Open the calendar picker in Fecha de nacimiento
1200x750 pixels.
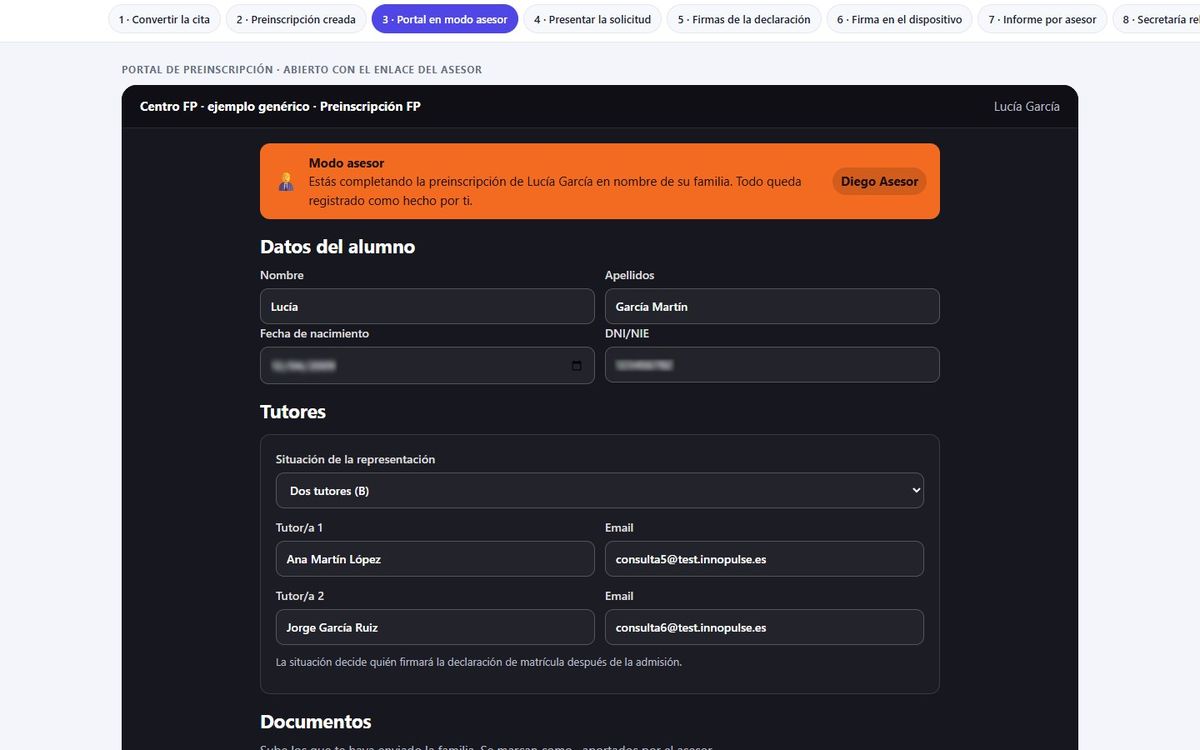[x=576, y=365]
